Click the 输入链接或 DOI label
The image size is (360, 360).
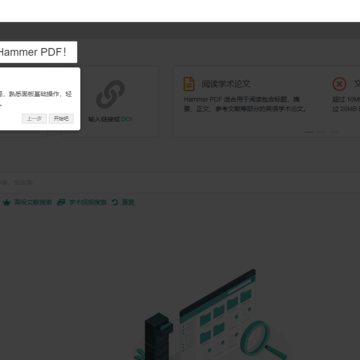110,119
